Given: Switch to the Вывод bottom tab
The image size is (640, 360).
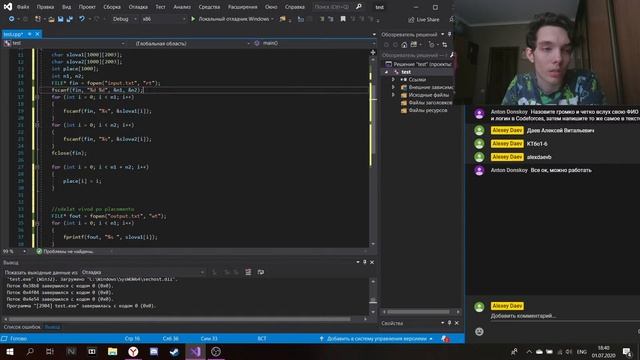Looking at the screenshot, I should [x=52, y=327].
